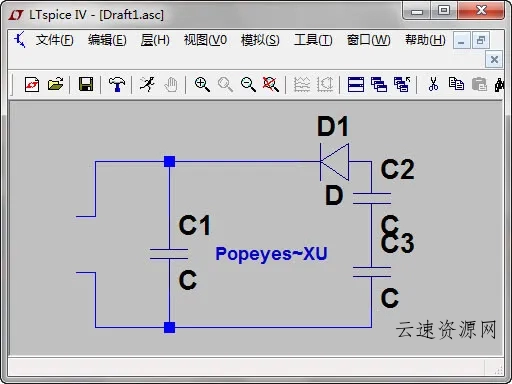
Task: Click the C value label below C1
Action: pos(188,280)
